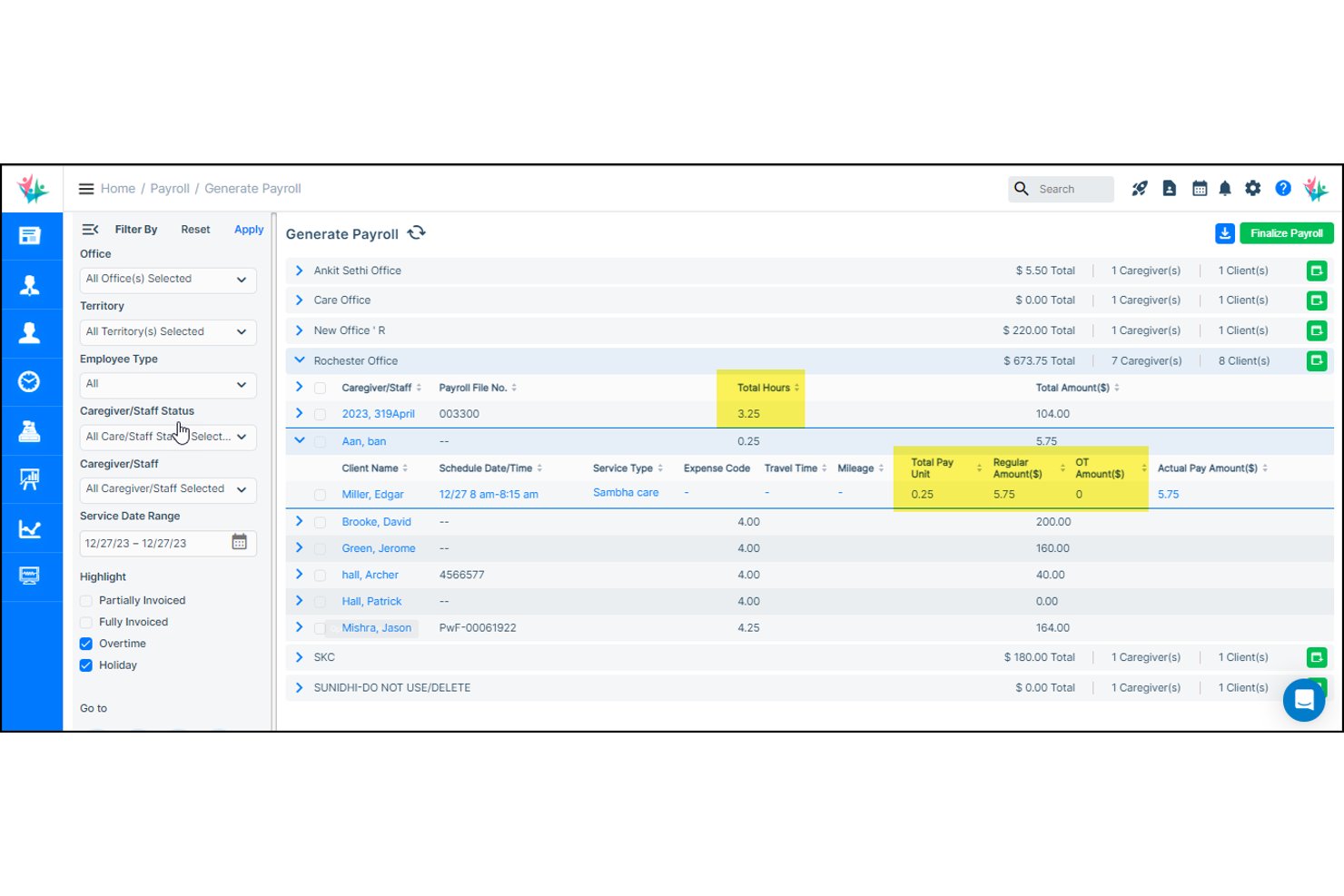1344x896 pixels.
Task: Refresh the Generate Payroll list
Action: pos(417,233)
